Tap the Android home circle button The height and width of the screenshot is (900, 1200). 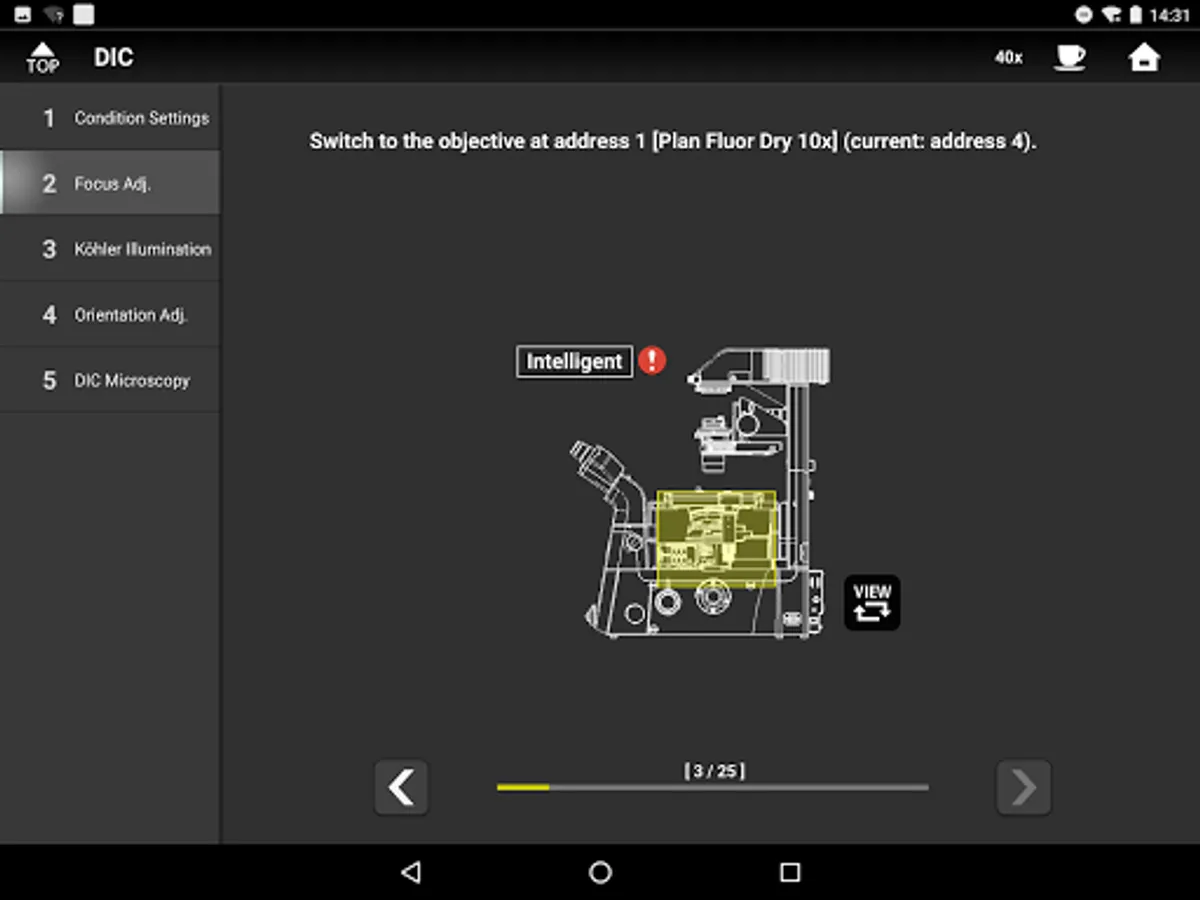(600, 873)
